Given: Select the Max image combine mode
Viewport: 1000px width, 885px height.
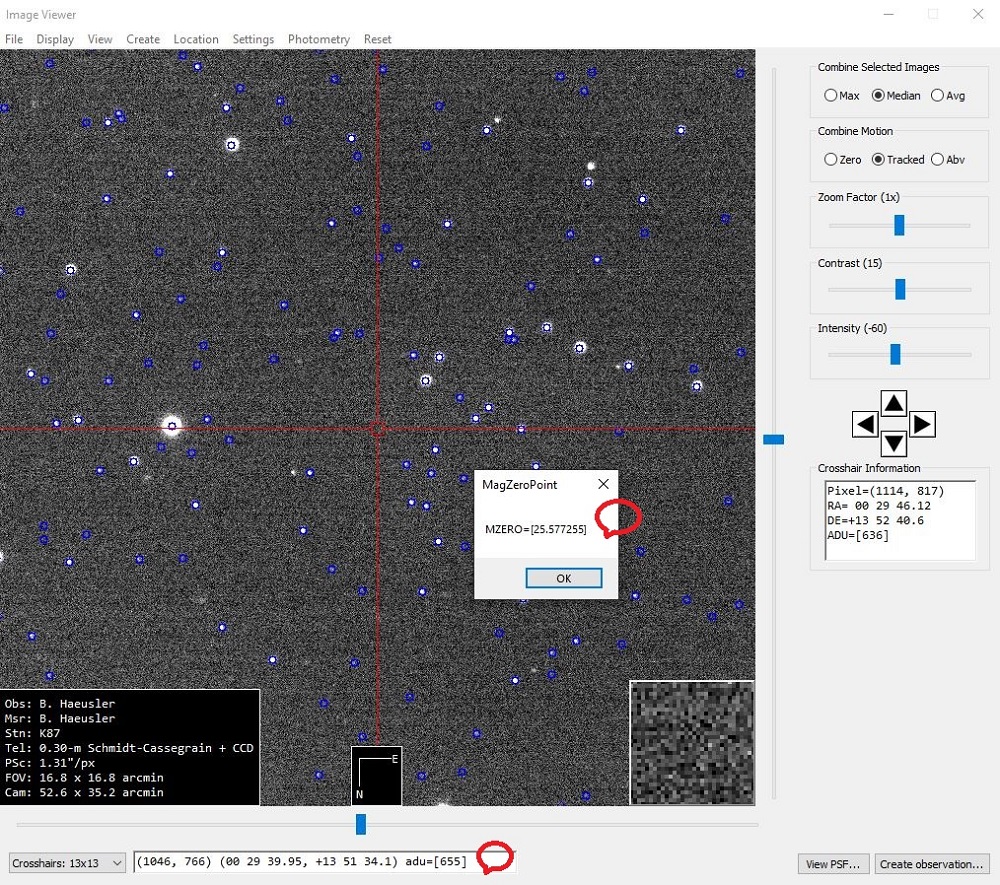Looking at the screenshot, I should 830,95.
